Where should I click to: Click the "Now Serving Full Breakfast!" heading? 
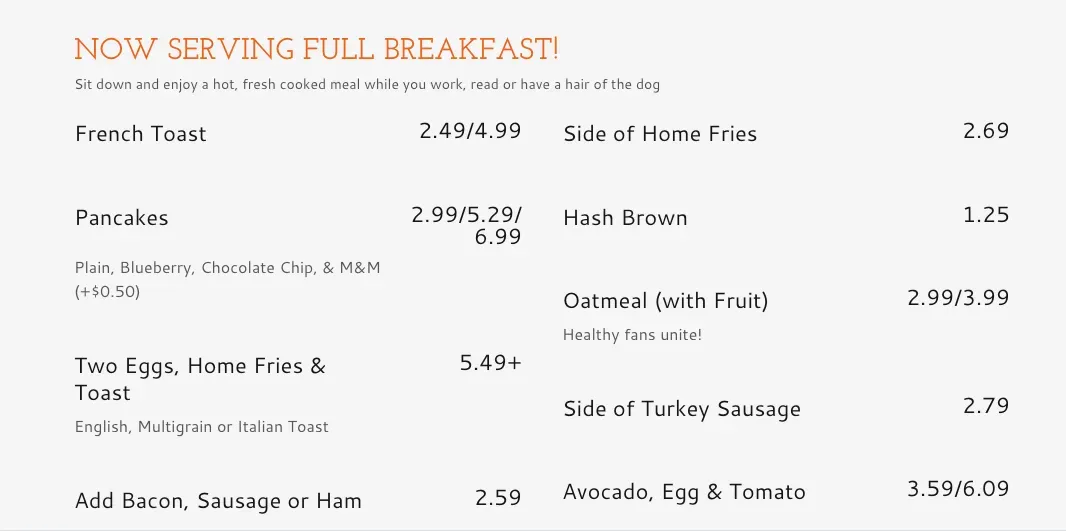click(316, 49)
